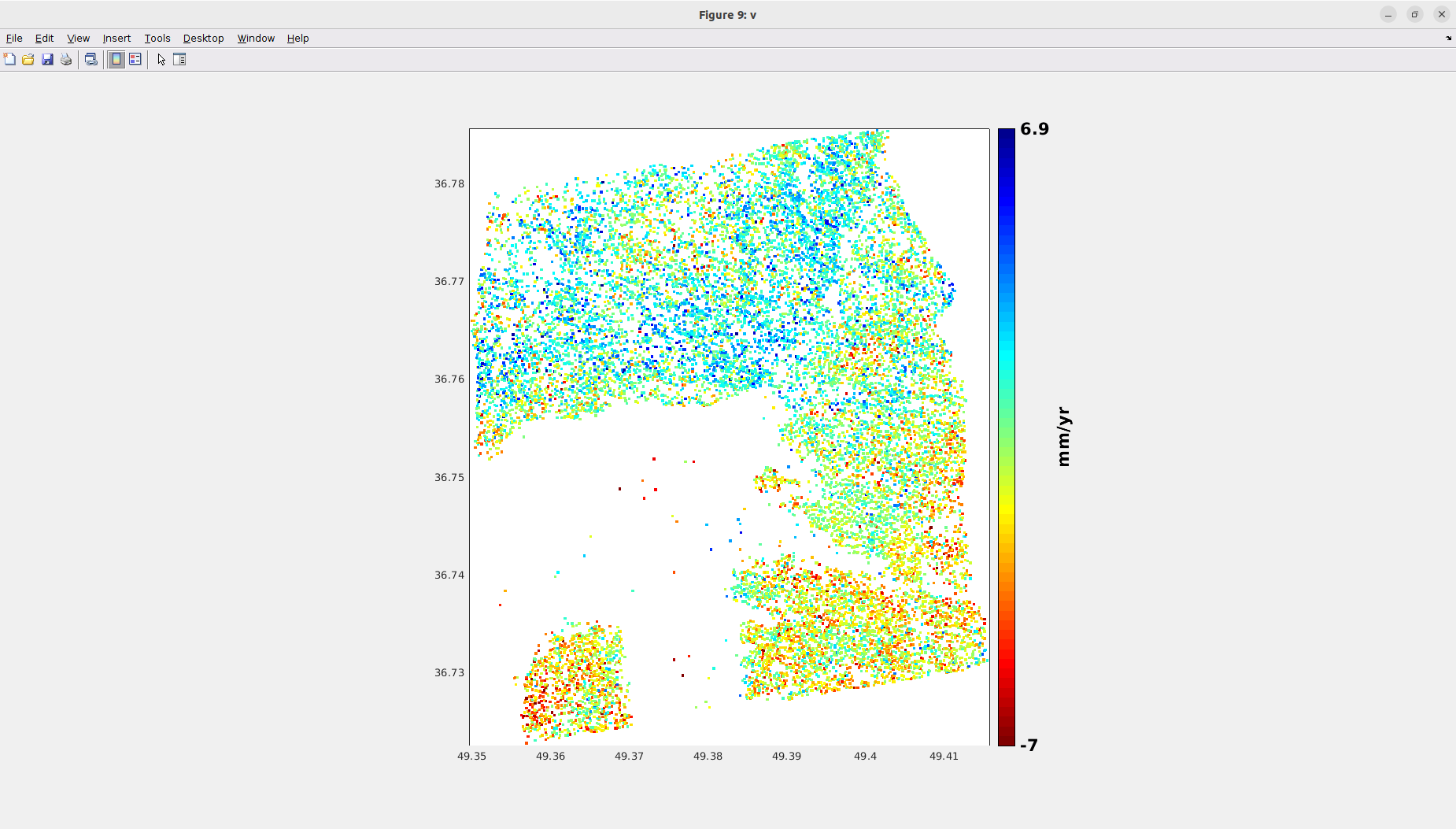
Task: Click the x-axis tick label 49.37
Action: [629, 756]
